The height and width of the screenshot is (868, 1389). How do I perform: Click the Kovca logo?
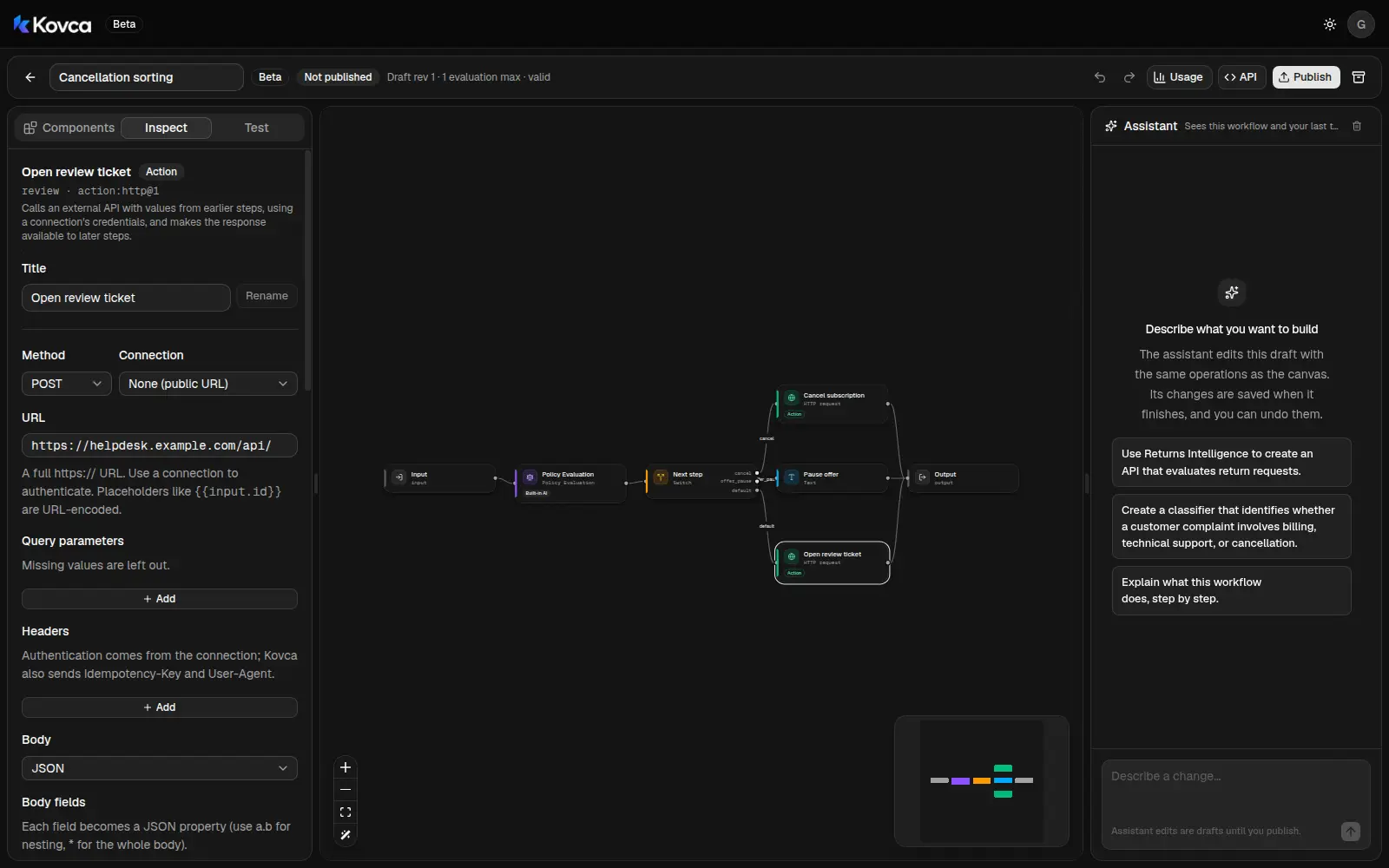tap(52, 24)
